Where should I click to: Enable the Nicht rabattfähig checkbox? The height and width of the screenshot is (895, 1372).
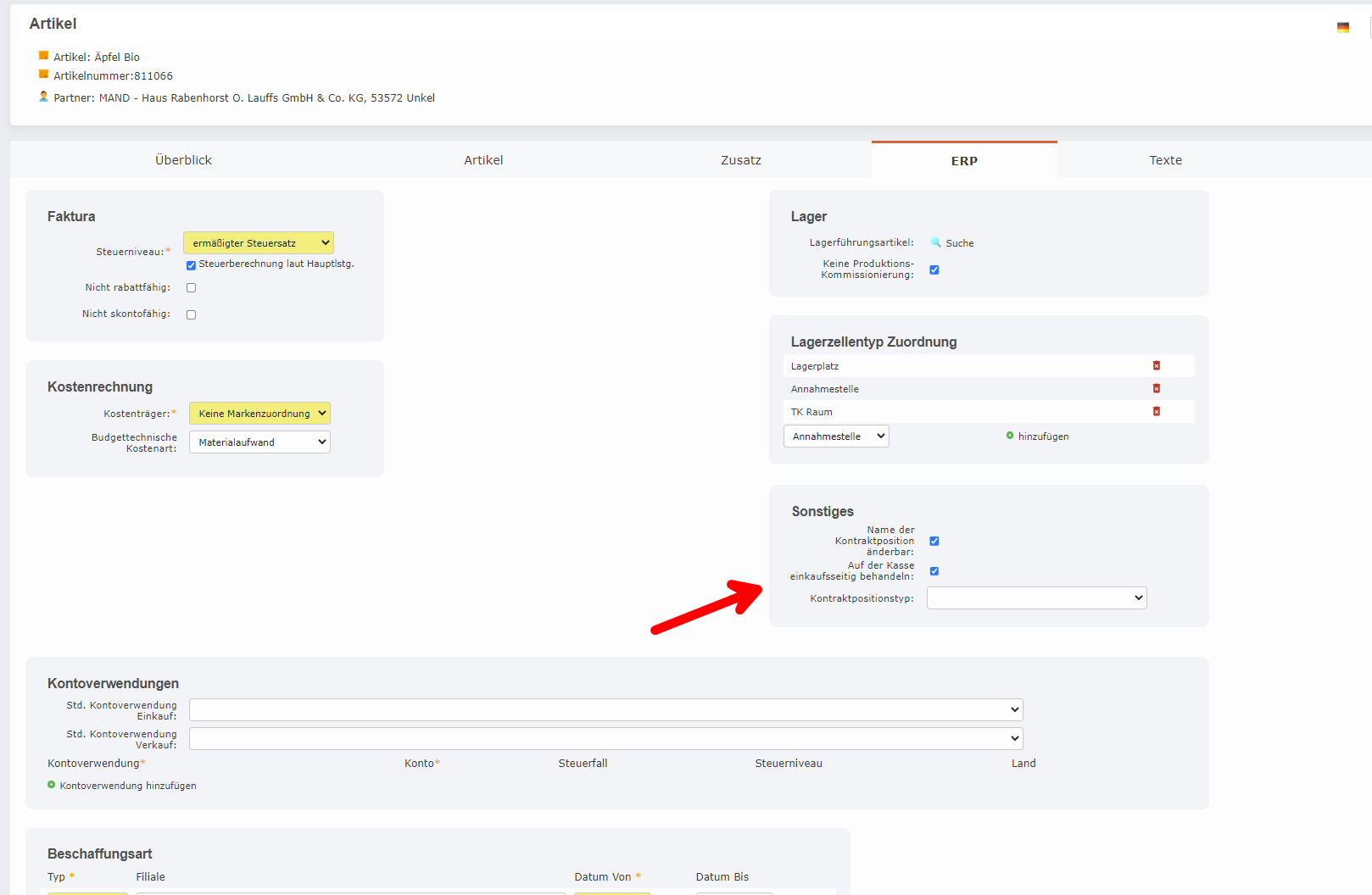(191, 288)
